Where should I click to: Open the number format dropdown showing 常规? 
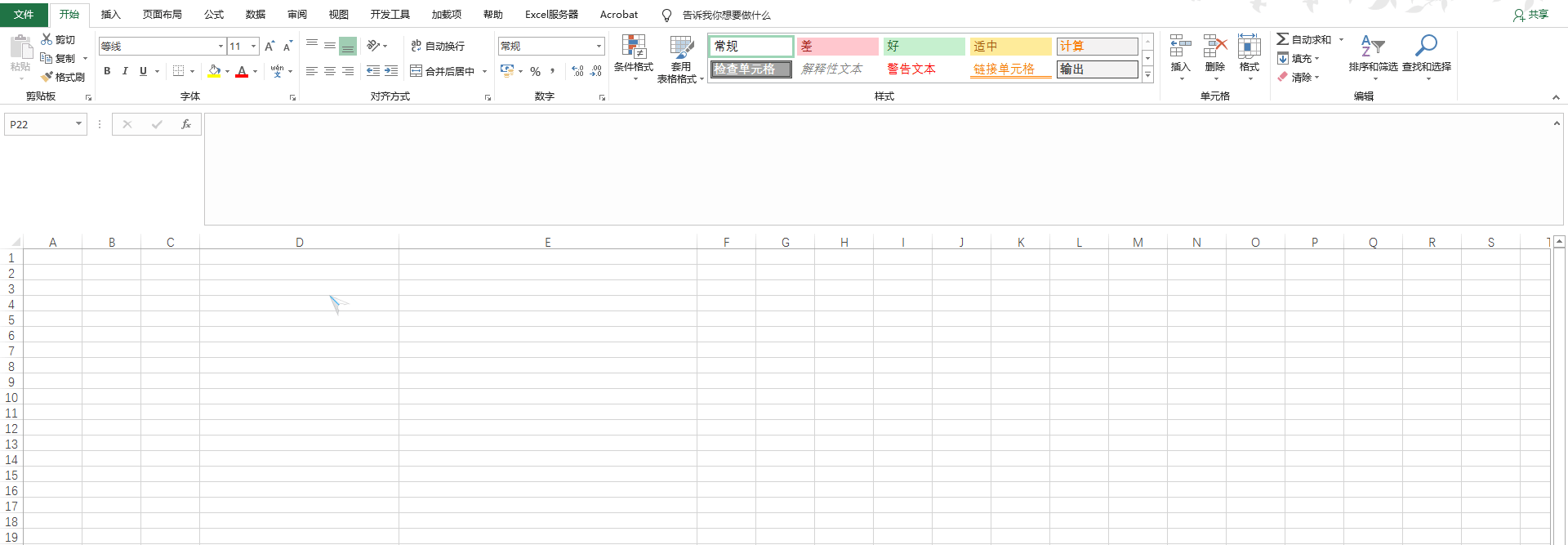click(x=599, y=47)
